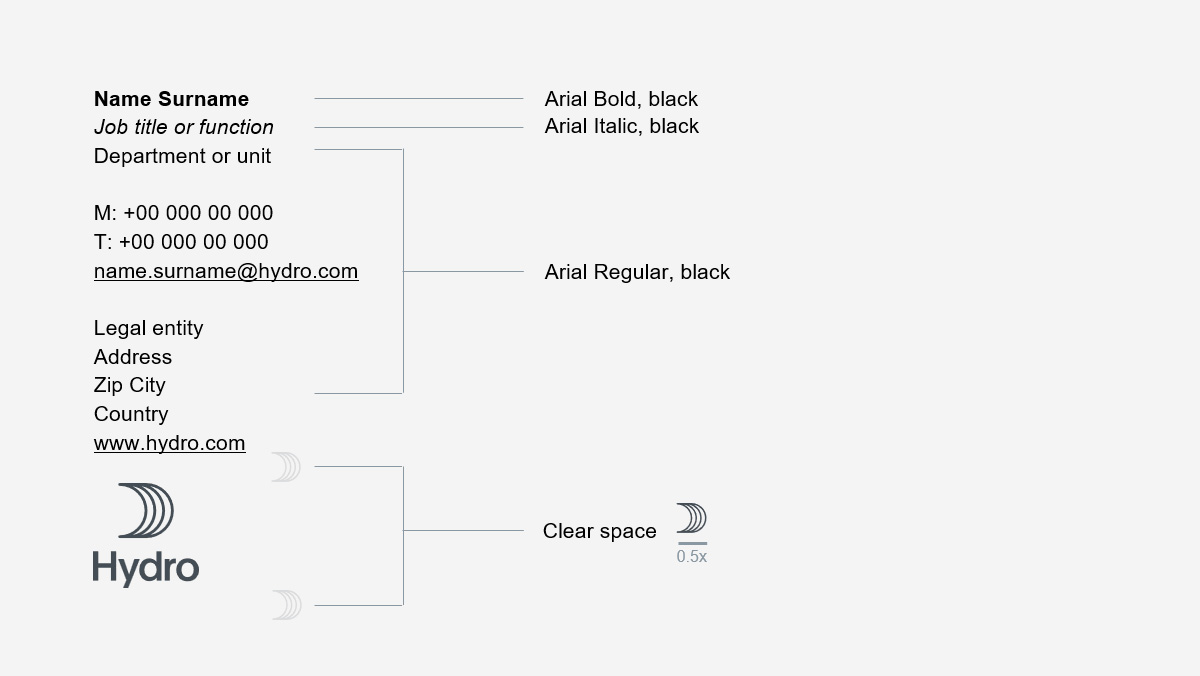Click the Zip City line
The image size is (1200, 676).
130,385
